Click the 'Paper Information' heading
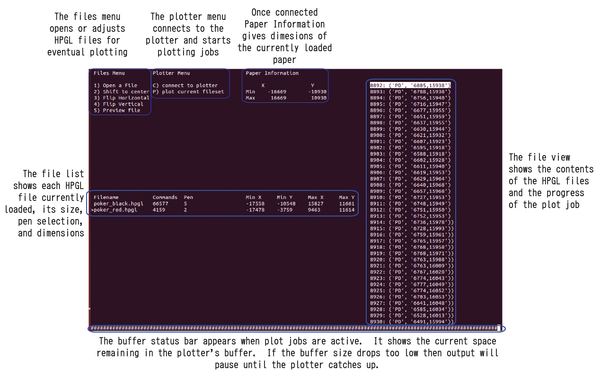This screenshot has width=600, height=379. pos(272,73)
